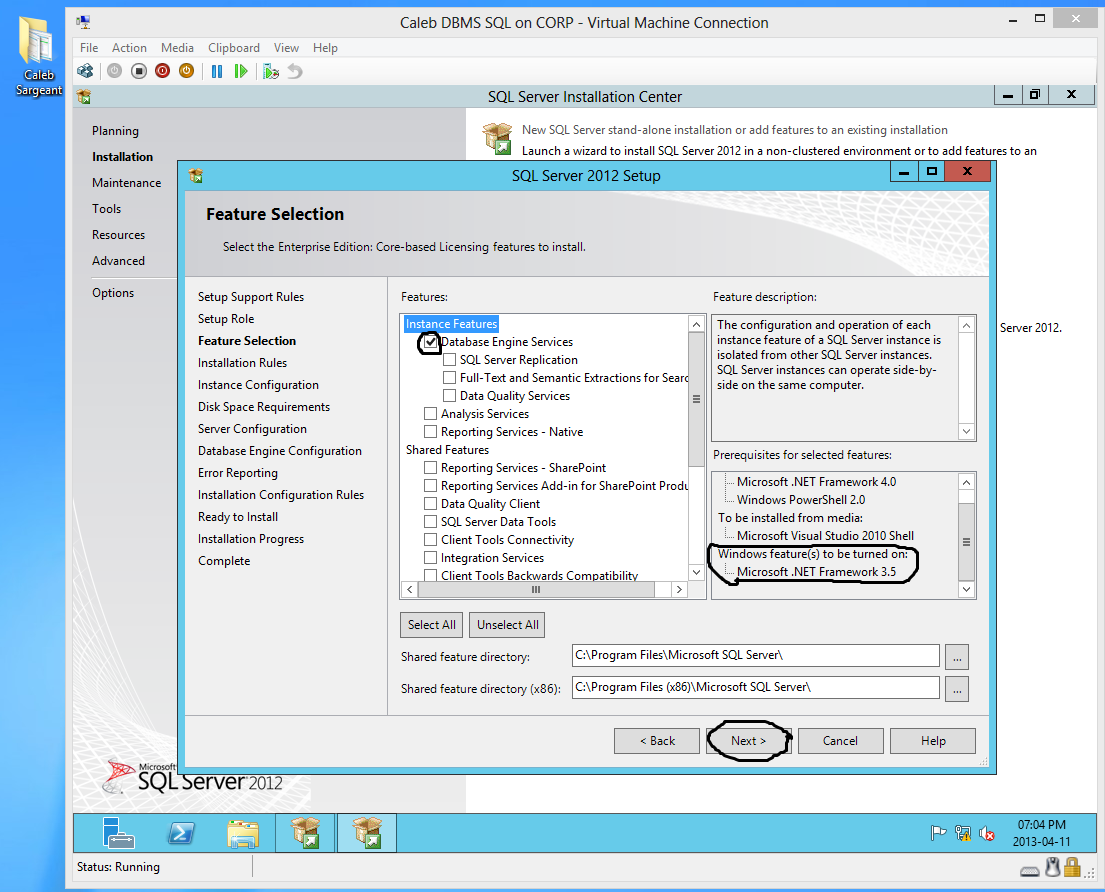The width and height of the screenshot is (1105, 892).
Task: Click Next to continue setup
Action: pos(748,741)
